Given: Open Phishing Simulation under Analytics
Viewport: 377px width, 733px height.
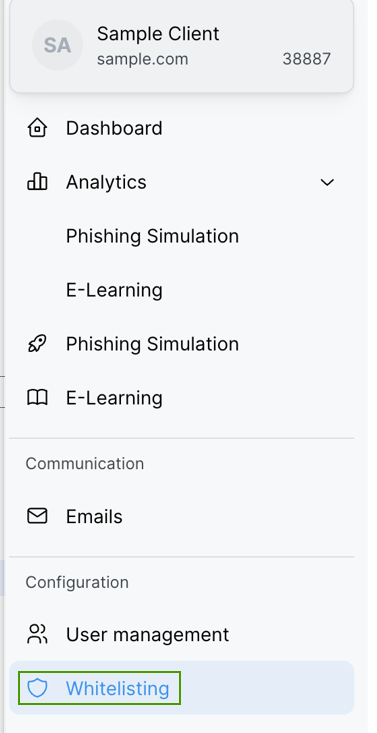Looking at the screenshot, I should pos(152,236).
